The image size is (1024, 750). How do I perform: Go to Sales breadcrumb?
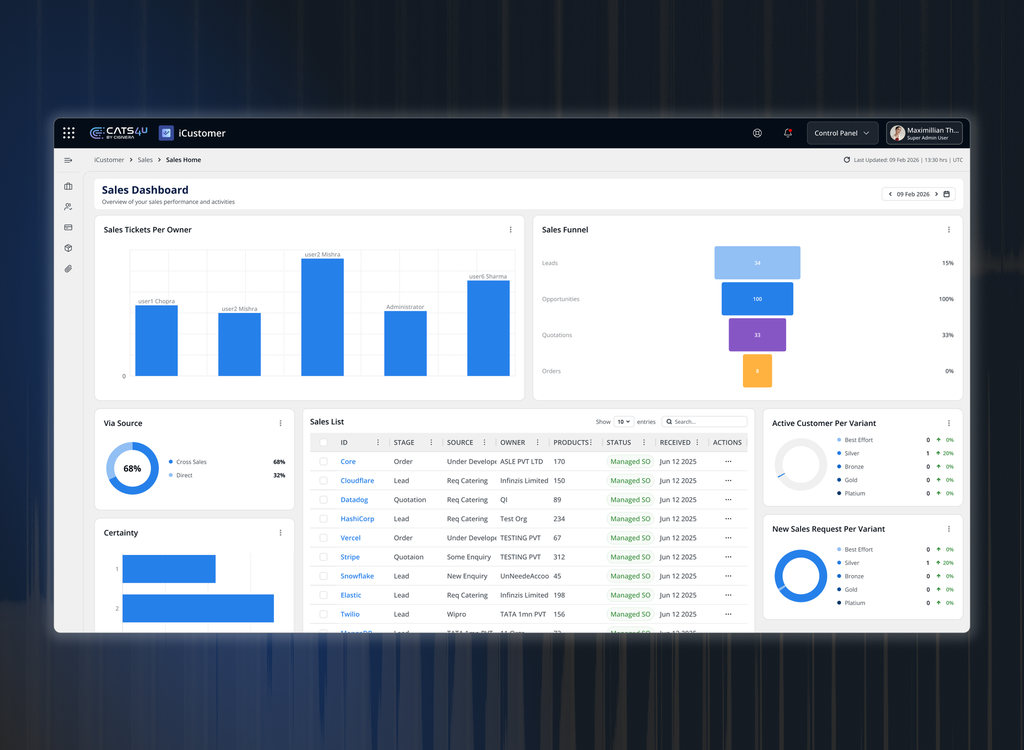click(145, 160)
